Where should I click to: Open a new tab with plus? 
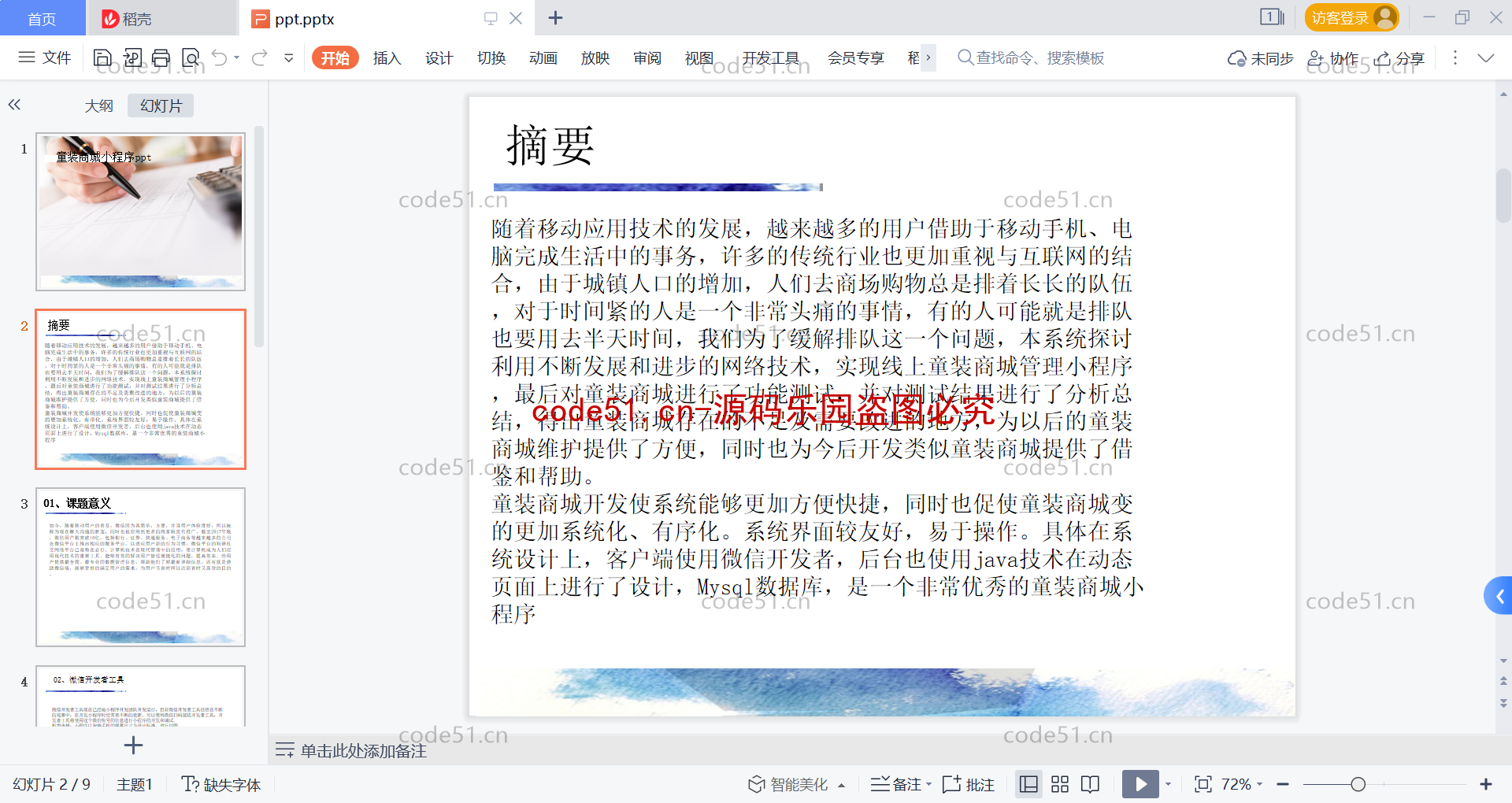[x=556, y=17]
